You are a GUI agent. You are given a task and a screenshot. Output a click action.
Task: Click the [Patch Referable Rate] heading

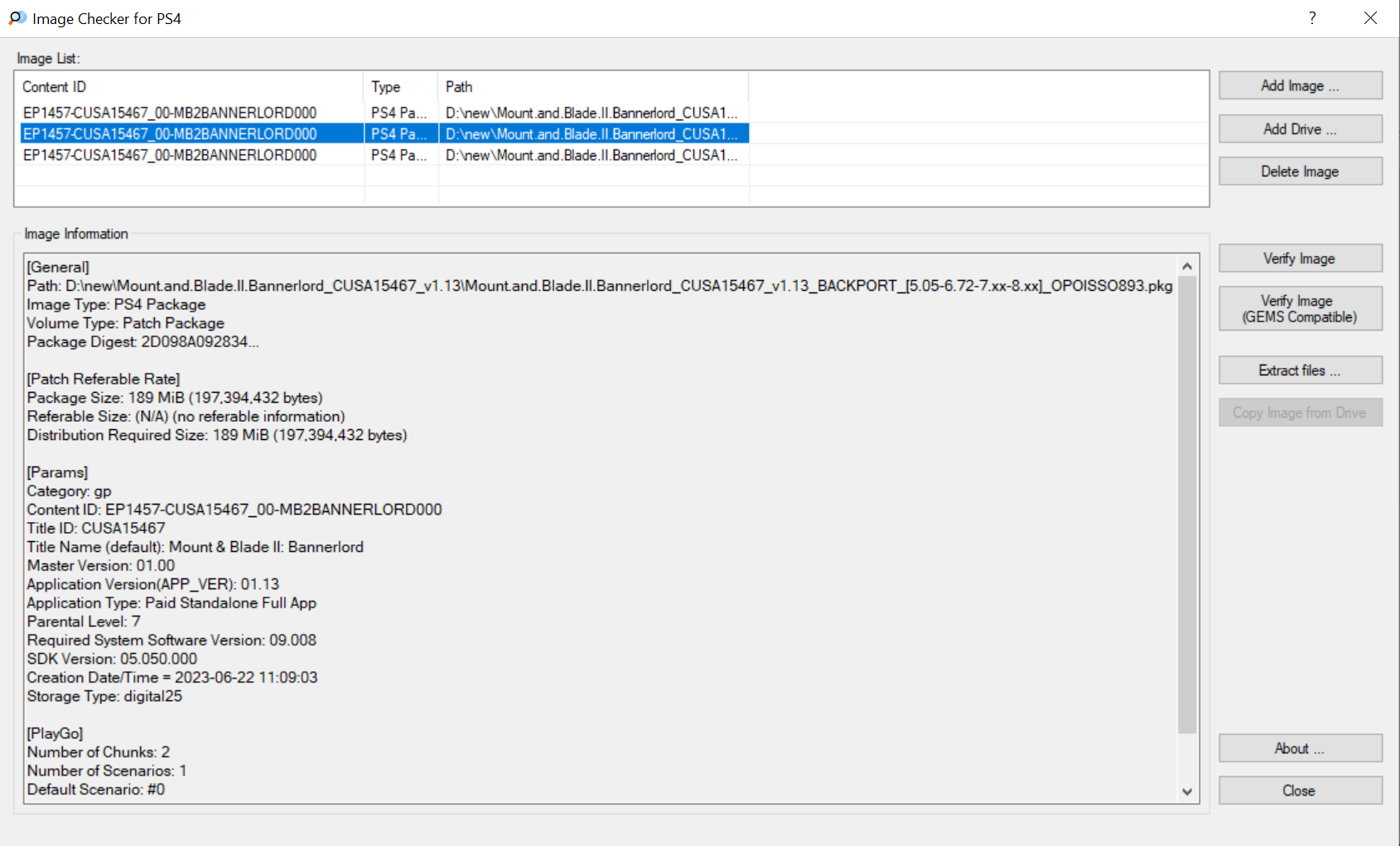104,379
